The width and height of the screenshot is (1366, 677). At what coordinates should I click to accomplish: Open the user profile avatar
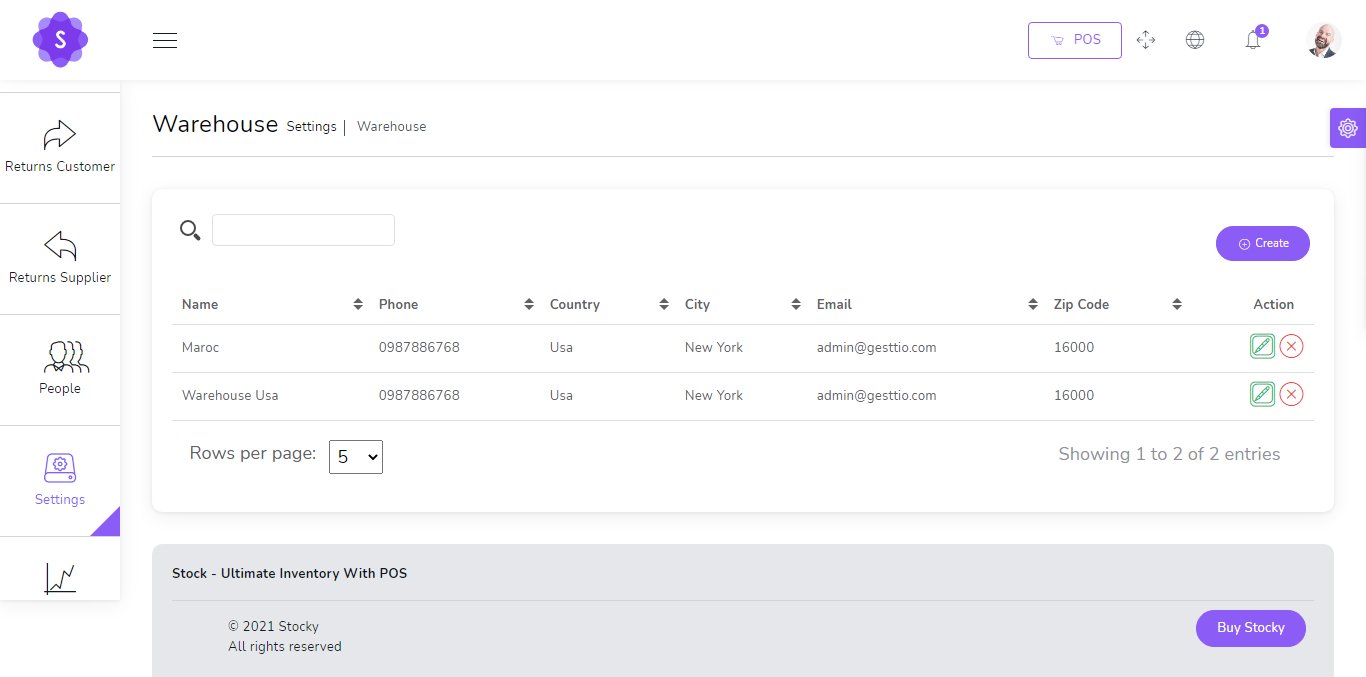1322,40
